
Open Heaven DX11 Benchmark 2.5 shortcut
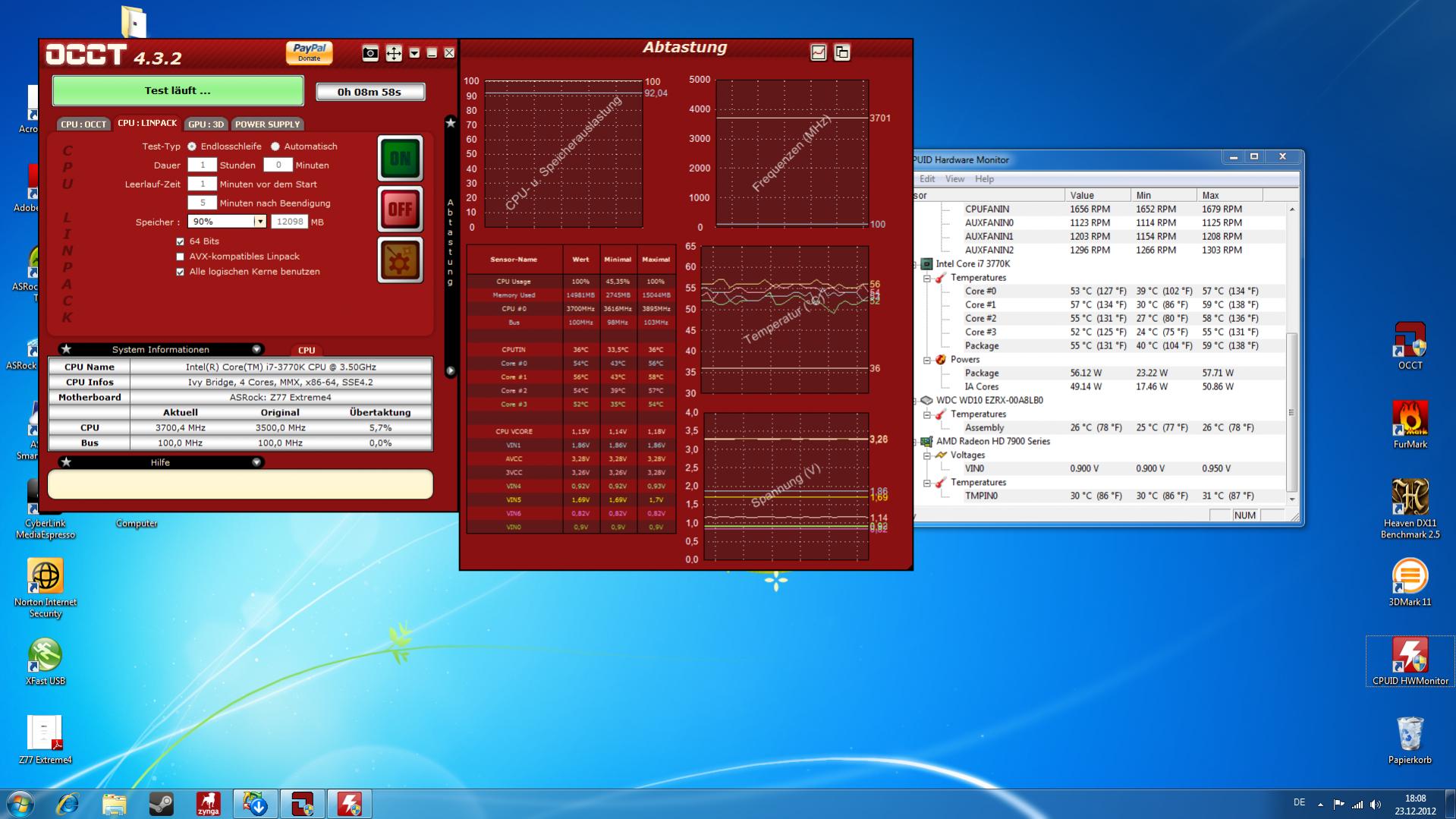[1410, 509]
